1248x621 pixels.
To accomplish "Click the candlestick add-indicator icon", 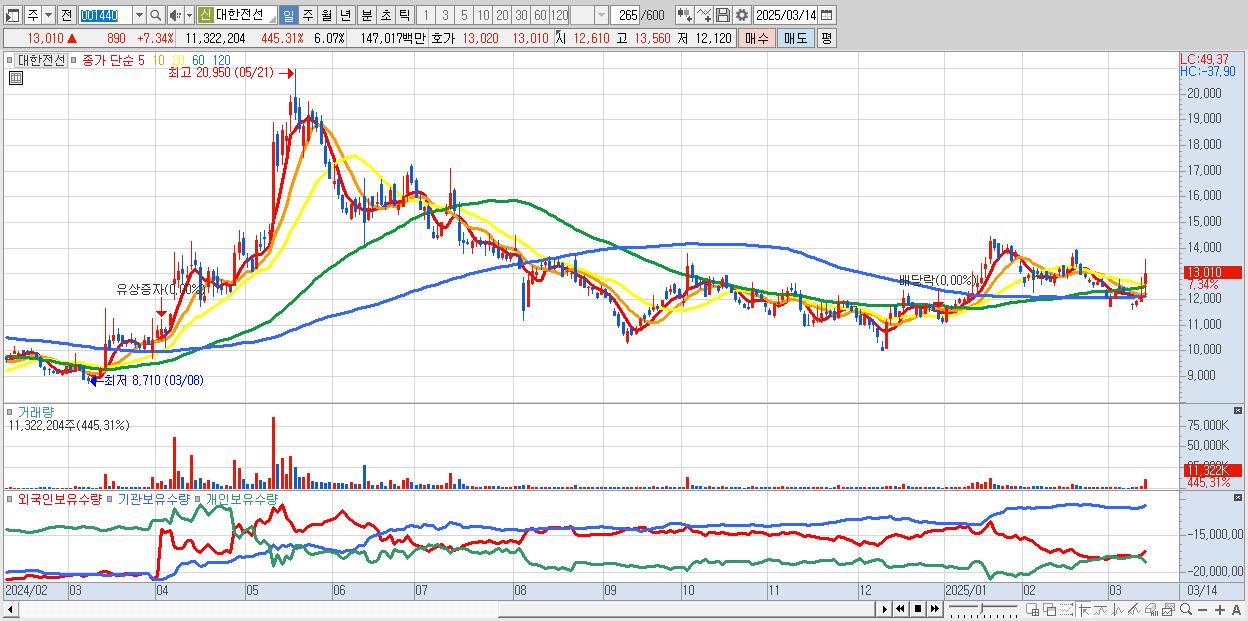I will pos(685,15).
